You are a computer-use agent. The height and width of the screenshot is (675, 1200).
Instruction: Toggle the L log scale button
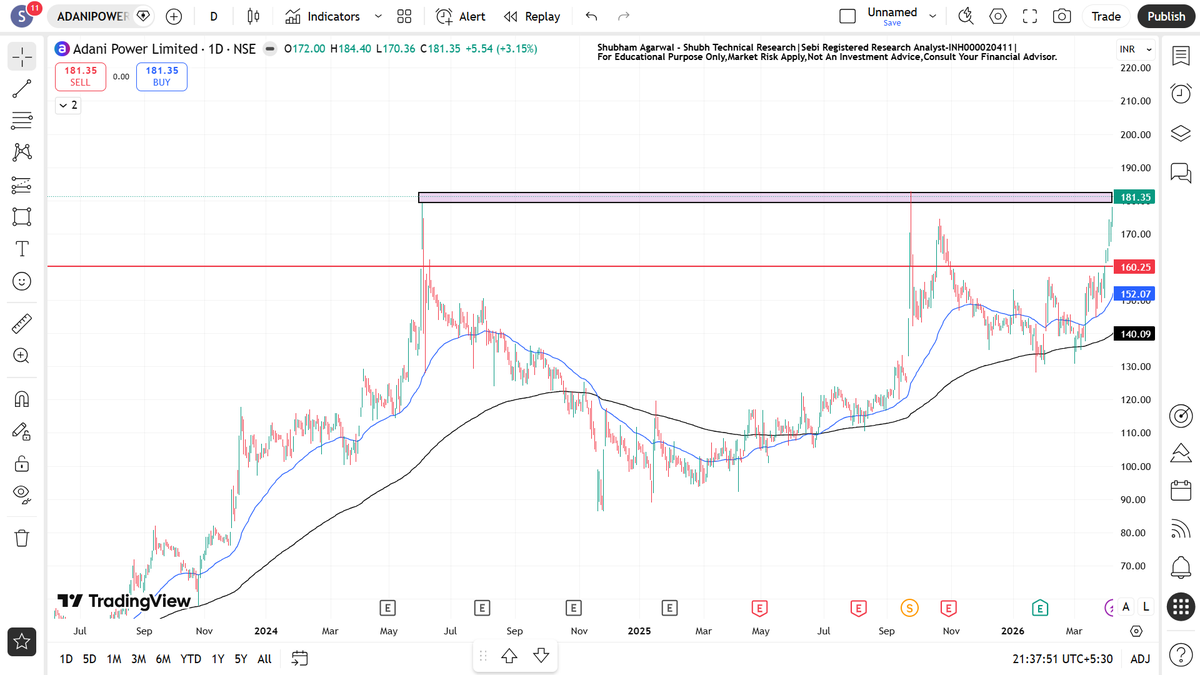[x=1146, y=606]
